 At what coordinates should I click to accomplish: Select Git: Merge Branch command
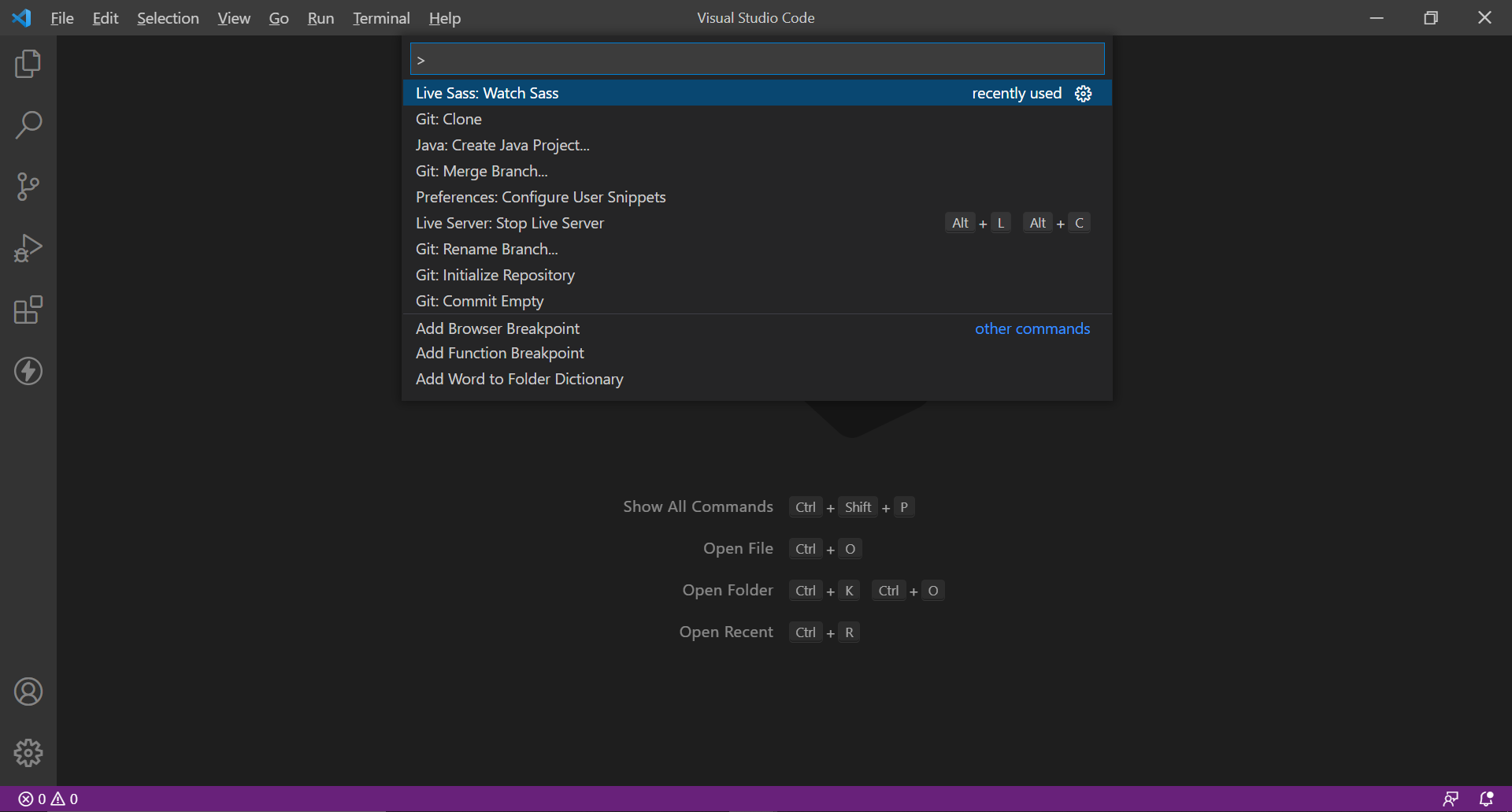click(758, 171)
